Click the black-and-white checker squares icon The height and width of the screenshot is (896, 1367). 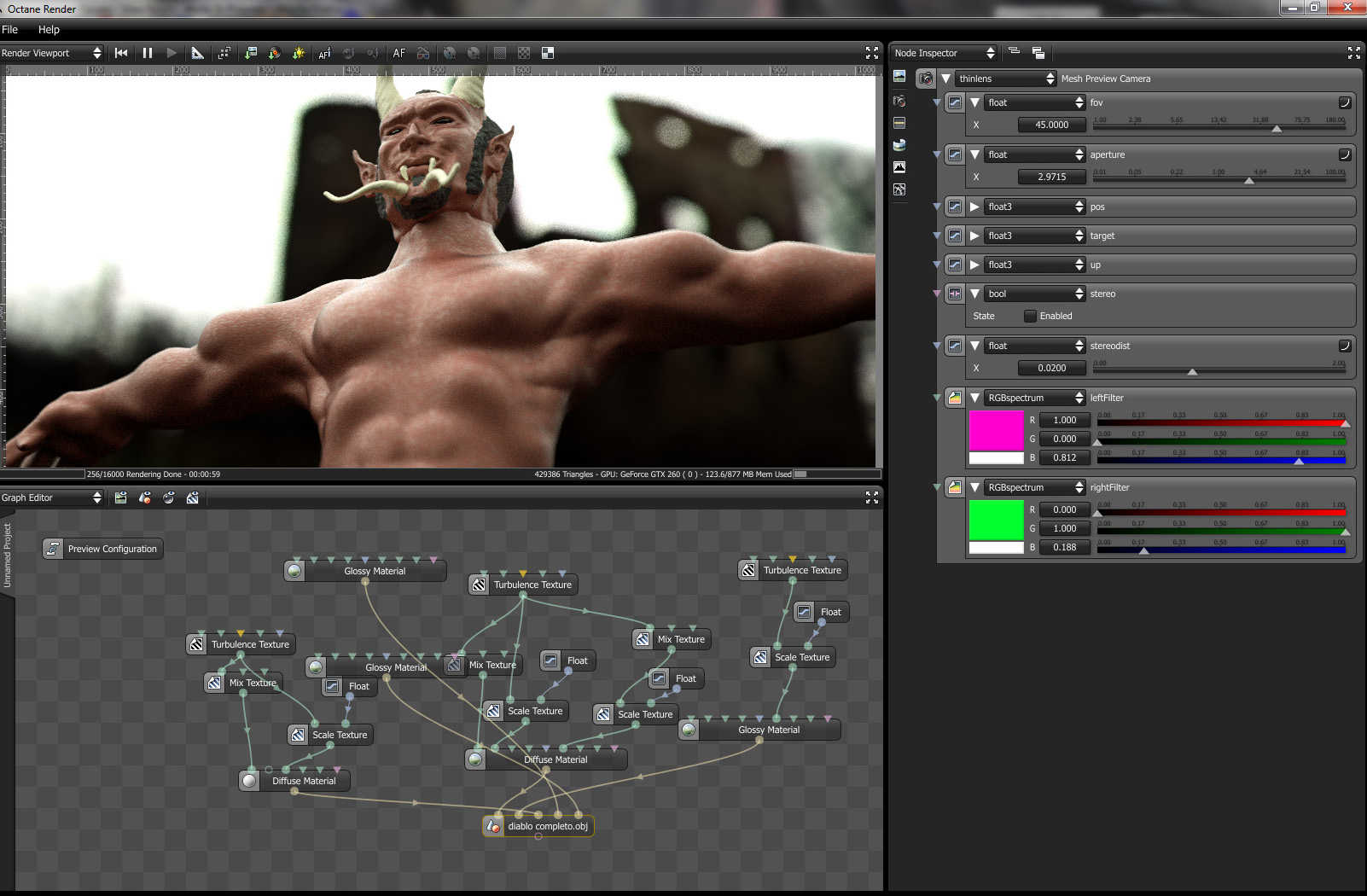point(548,53)
